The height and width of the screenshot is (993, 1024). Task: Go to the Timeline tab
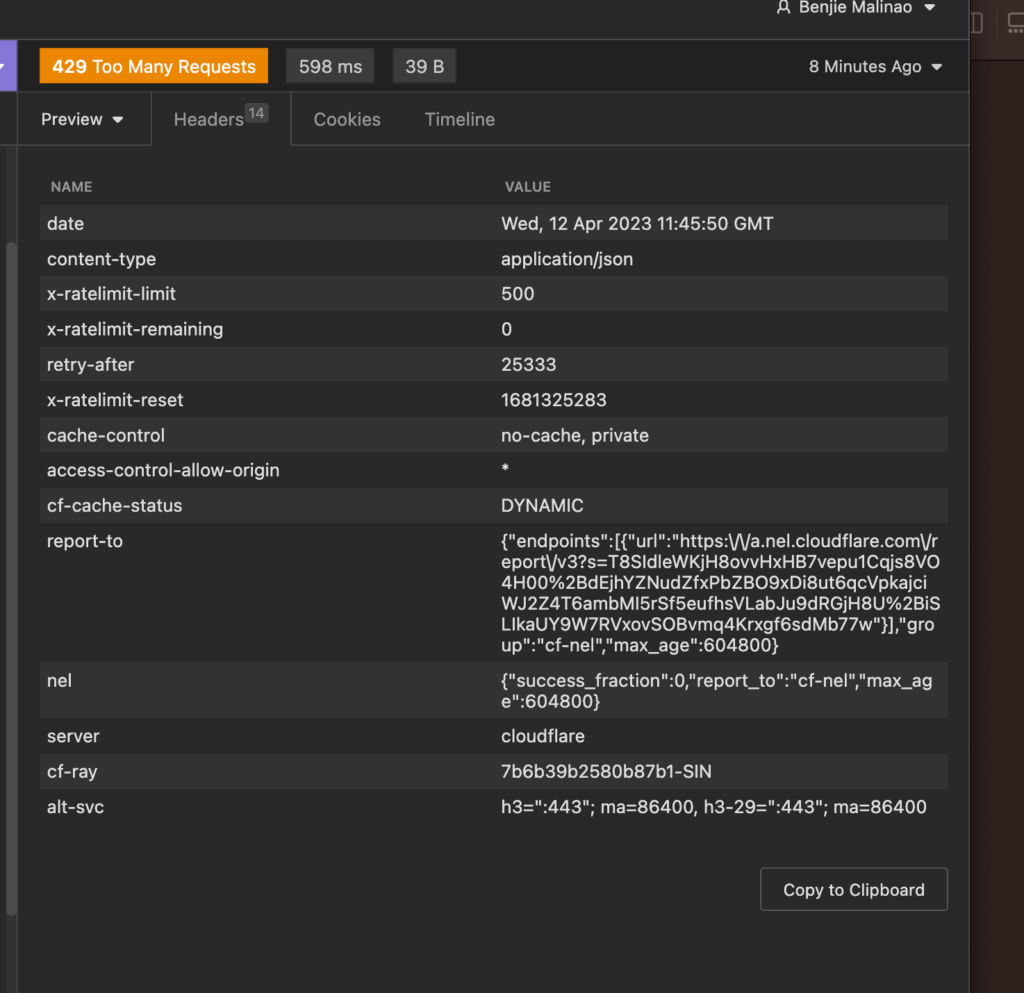click(x=459, y=119)
